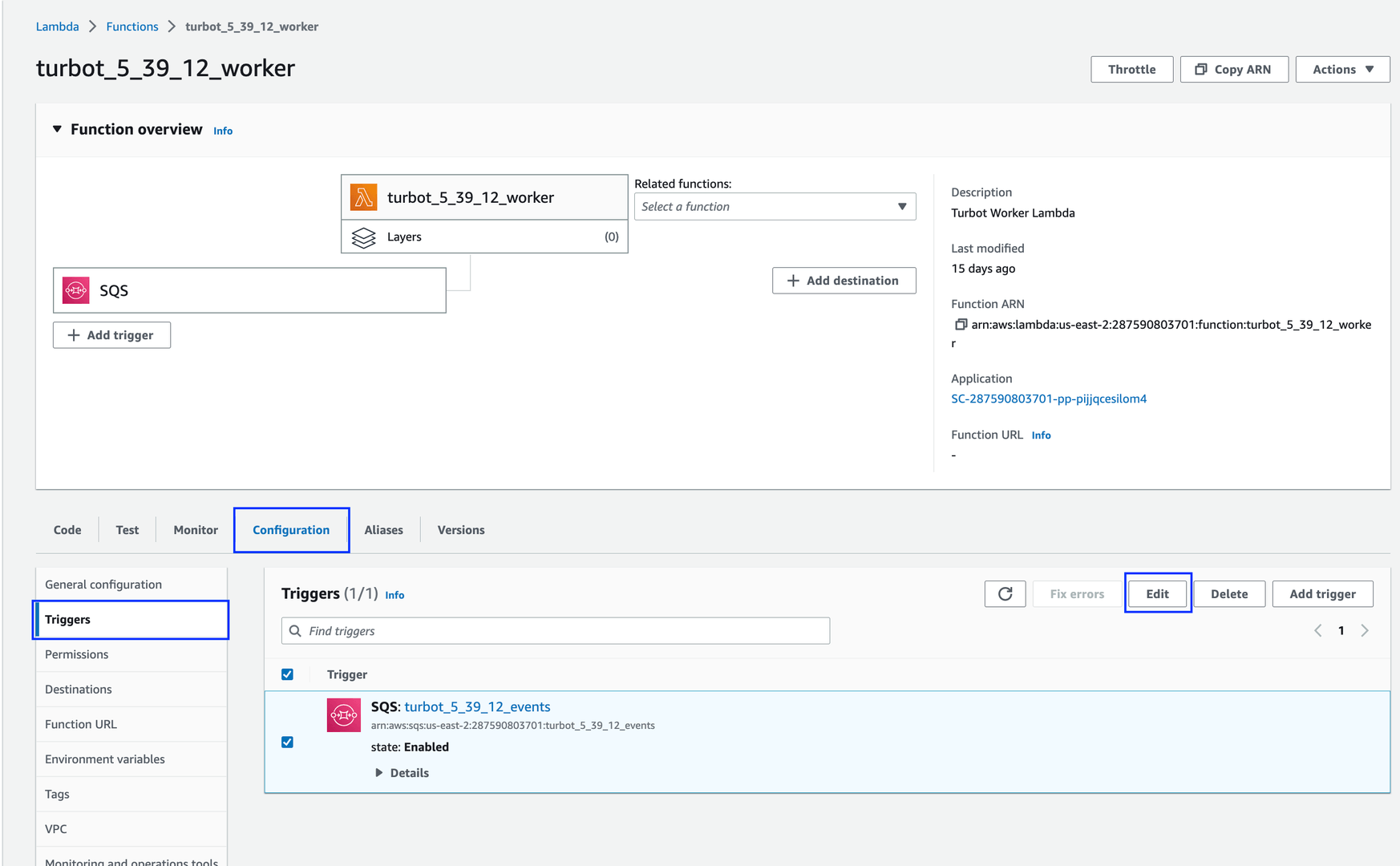This screenshot has width=1400, height=866.
Task: Click the SQS icon in the trigger row
Action: tap(343, 714)
